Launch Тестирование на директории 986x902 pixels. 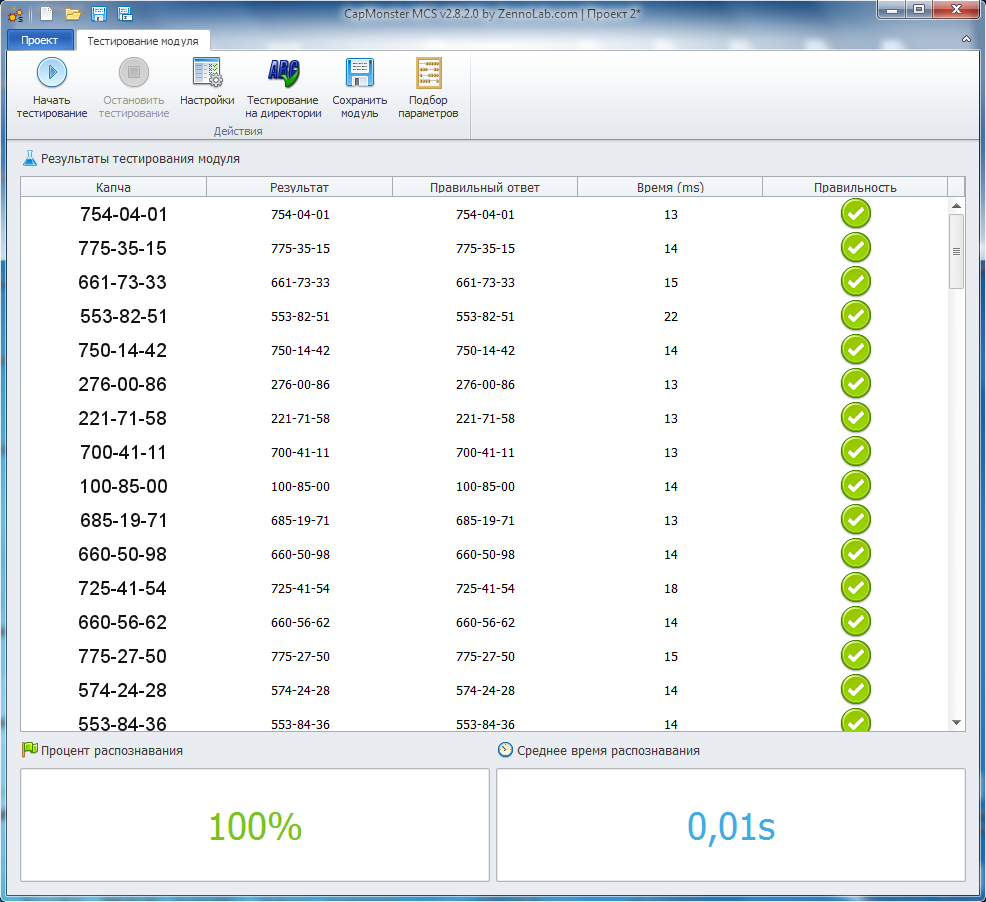pos(282,73)
